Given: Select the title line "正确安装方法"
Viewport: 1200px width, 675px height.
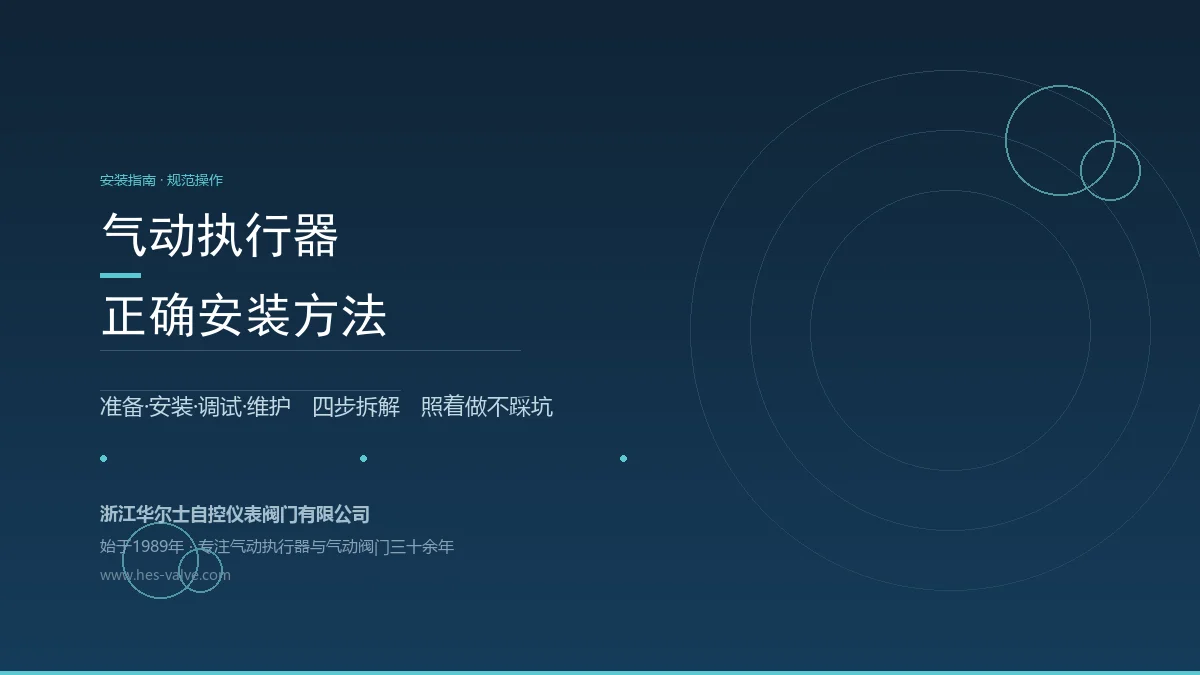Looking at the screenshot, I should (x=244, y=316).
